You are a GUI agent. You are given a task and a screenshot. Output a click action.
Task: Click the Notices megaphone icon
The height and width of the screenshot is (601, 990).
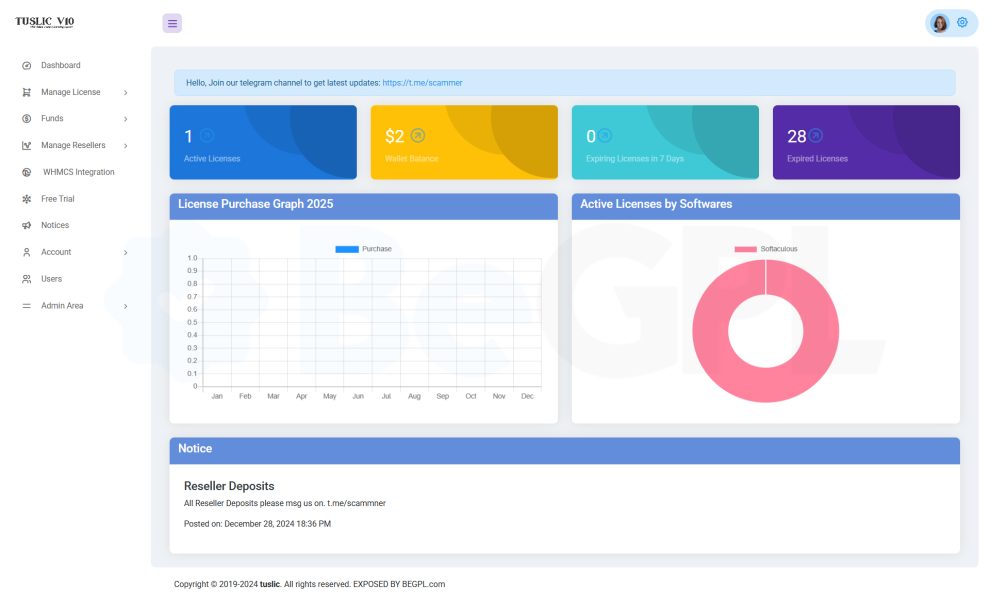25,225
